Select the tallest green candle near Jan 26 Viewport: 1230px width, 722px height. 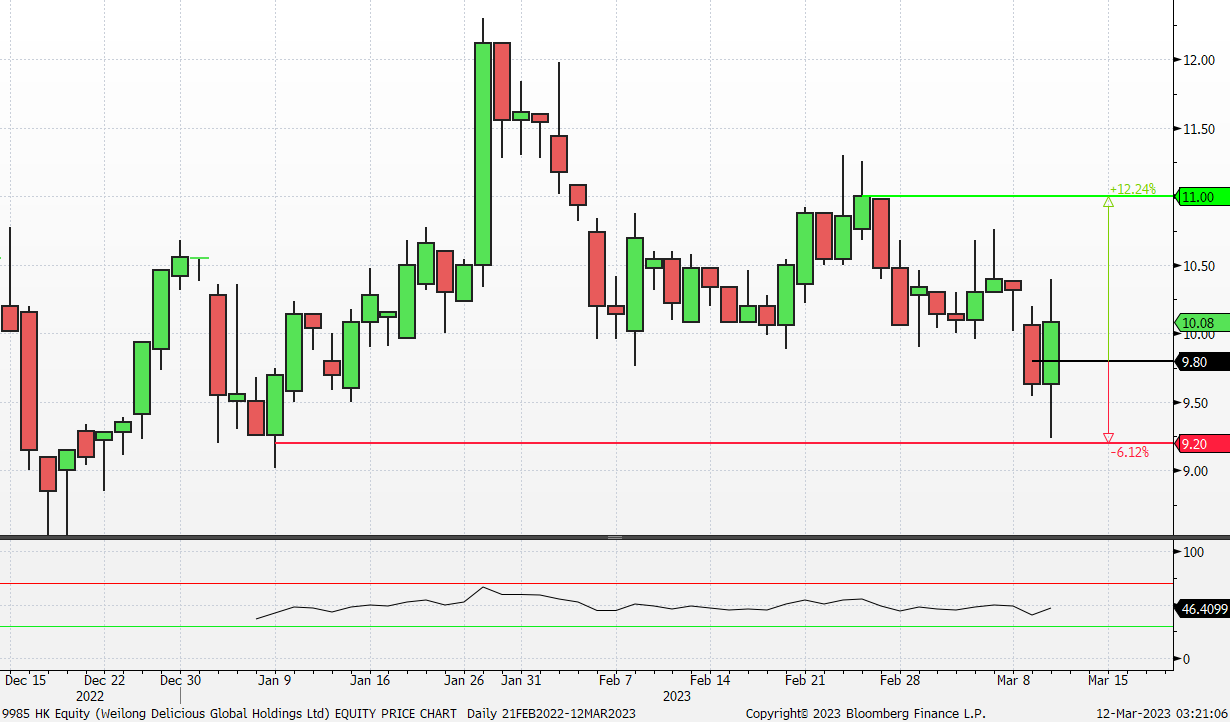pos(483,154)
